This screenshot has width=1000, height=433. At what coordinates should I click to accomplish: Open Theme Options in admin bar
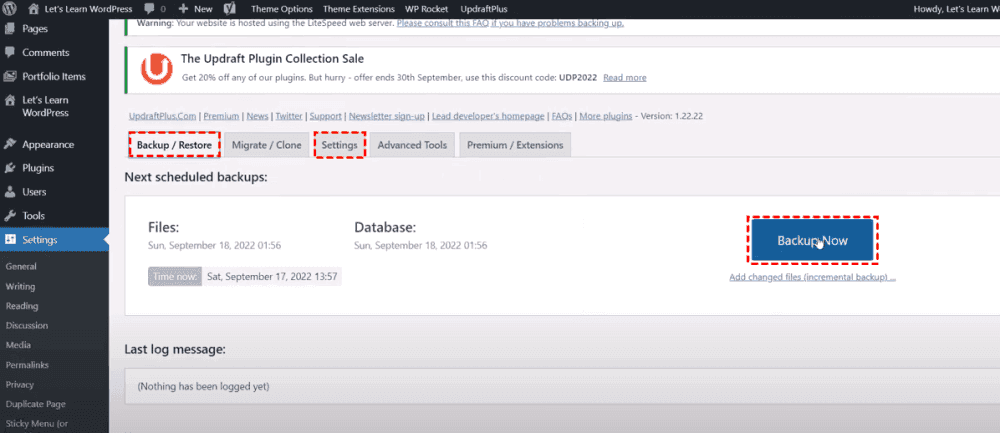coord(282,9)
